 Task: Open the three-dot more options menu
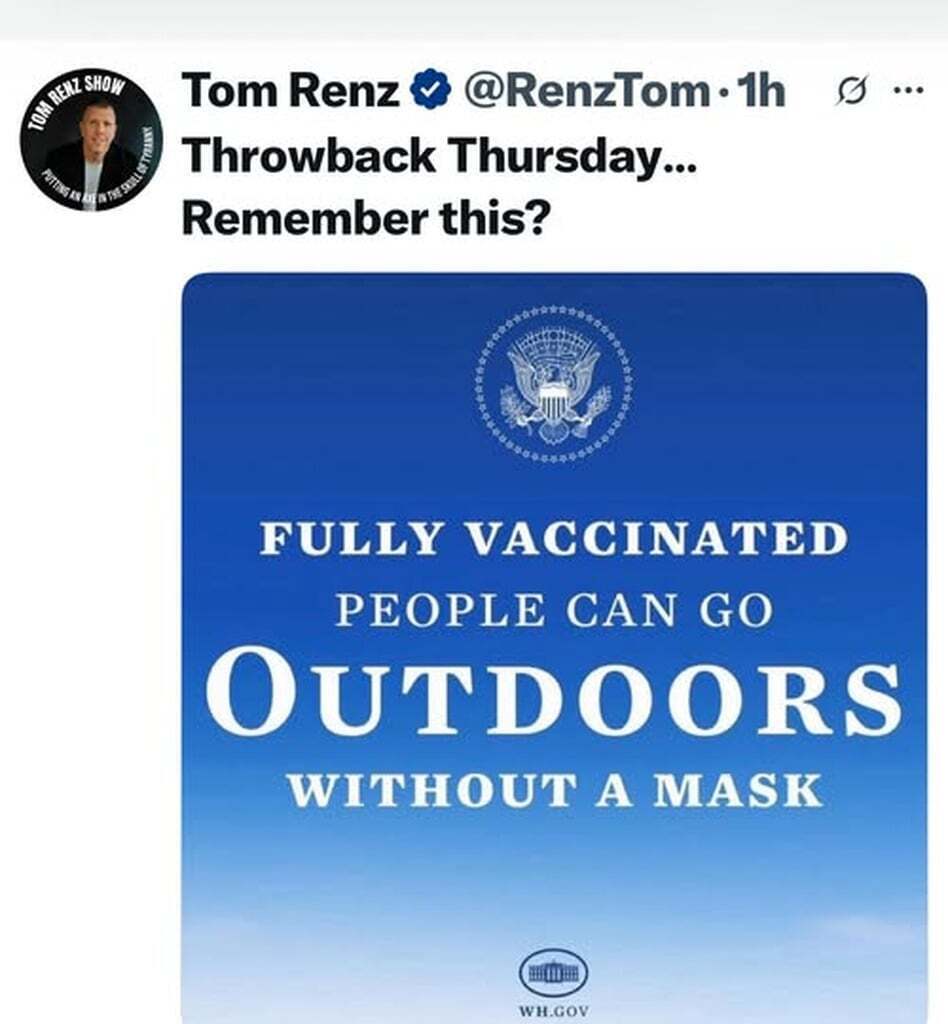pos(906,91)
